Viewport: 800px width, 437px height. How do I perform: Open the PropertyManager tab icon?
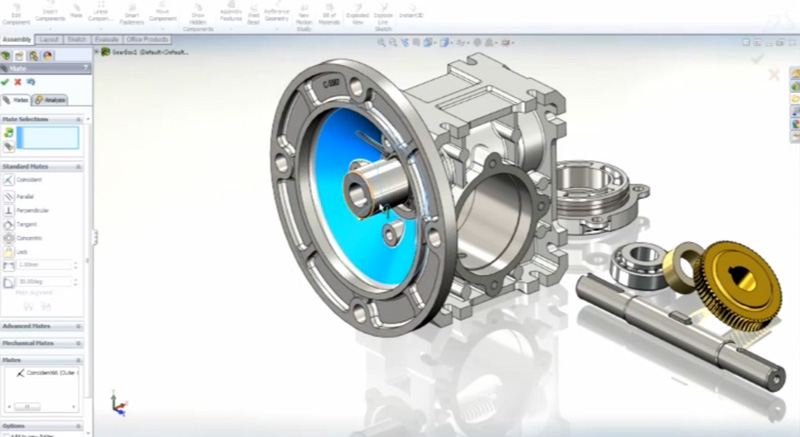click(x=20, y=56)
